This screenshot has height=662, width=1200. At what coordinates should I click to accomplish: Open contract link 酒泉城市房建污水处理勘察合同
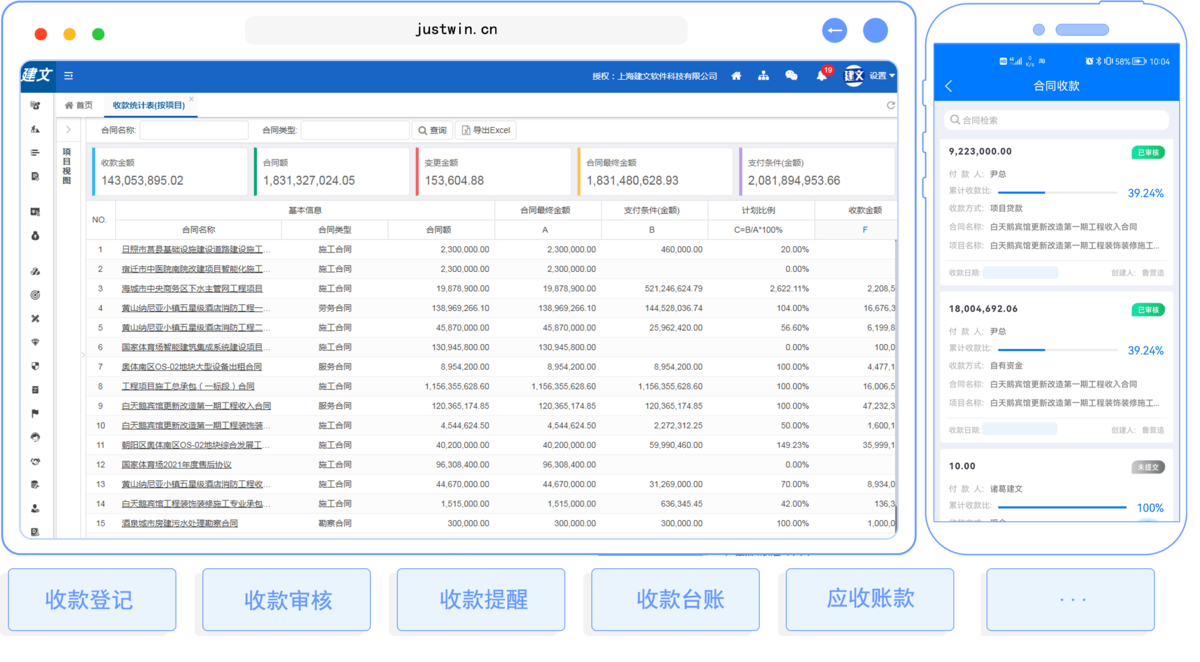(x=180, y=523)
